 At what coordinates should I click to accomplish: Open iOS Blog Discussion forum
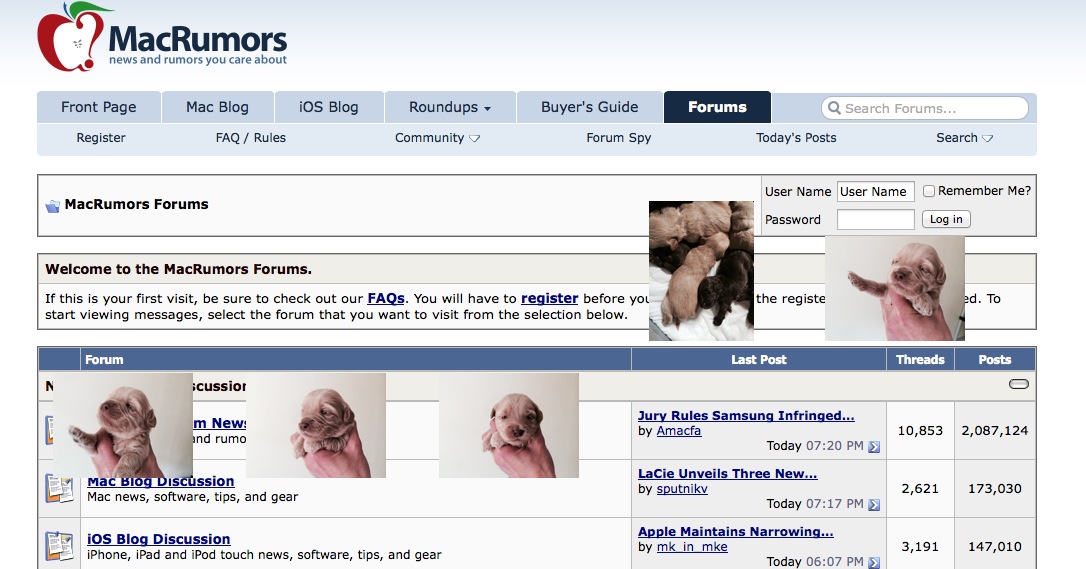[159, 539]
